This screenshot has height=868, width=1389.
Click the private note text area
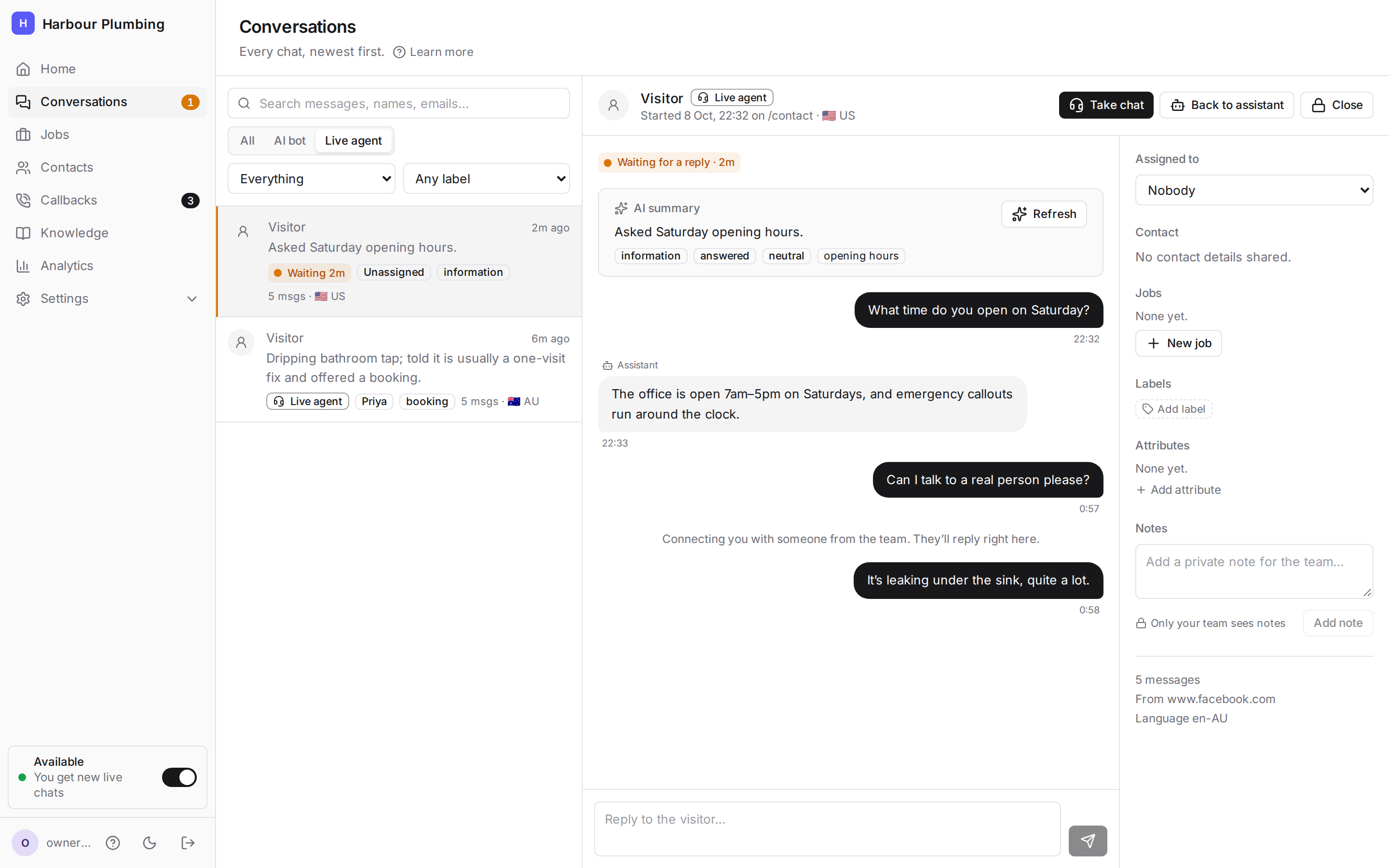pos(1254,571)
